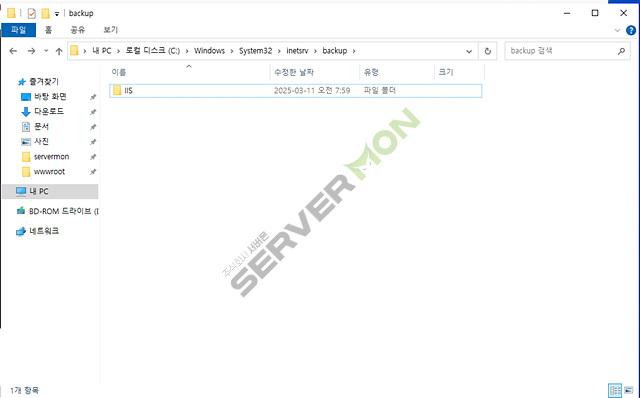Screen dimensions: 640x398
Task: Select BD-ROM 드라이브 in navigation pane
Action: 57,211
